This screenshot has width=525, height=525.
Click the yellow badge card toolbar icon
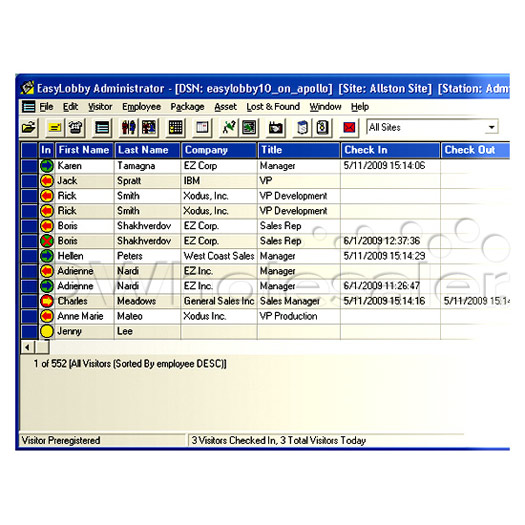click(x=55, y=128)
